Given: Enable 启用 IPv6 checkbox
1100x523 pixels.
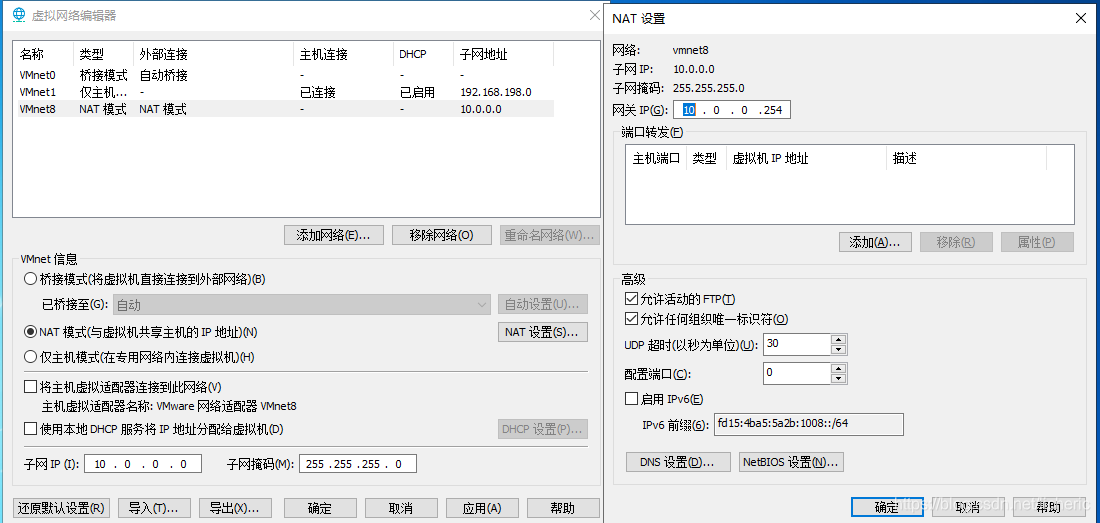Looking at the screenshot, I should tap(631, 399).
